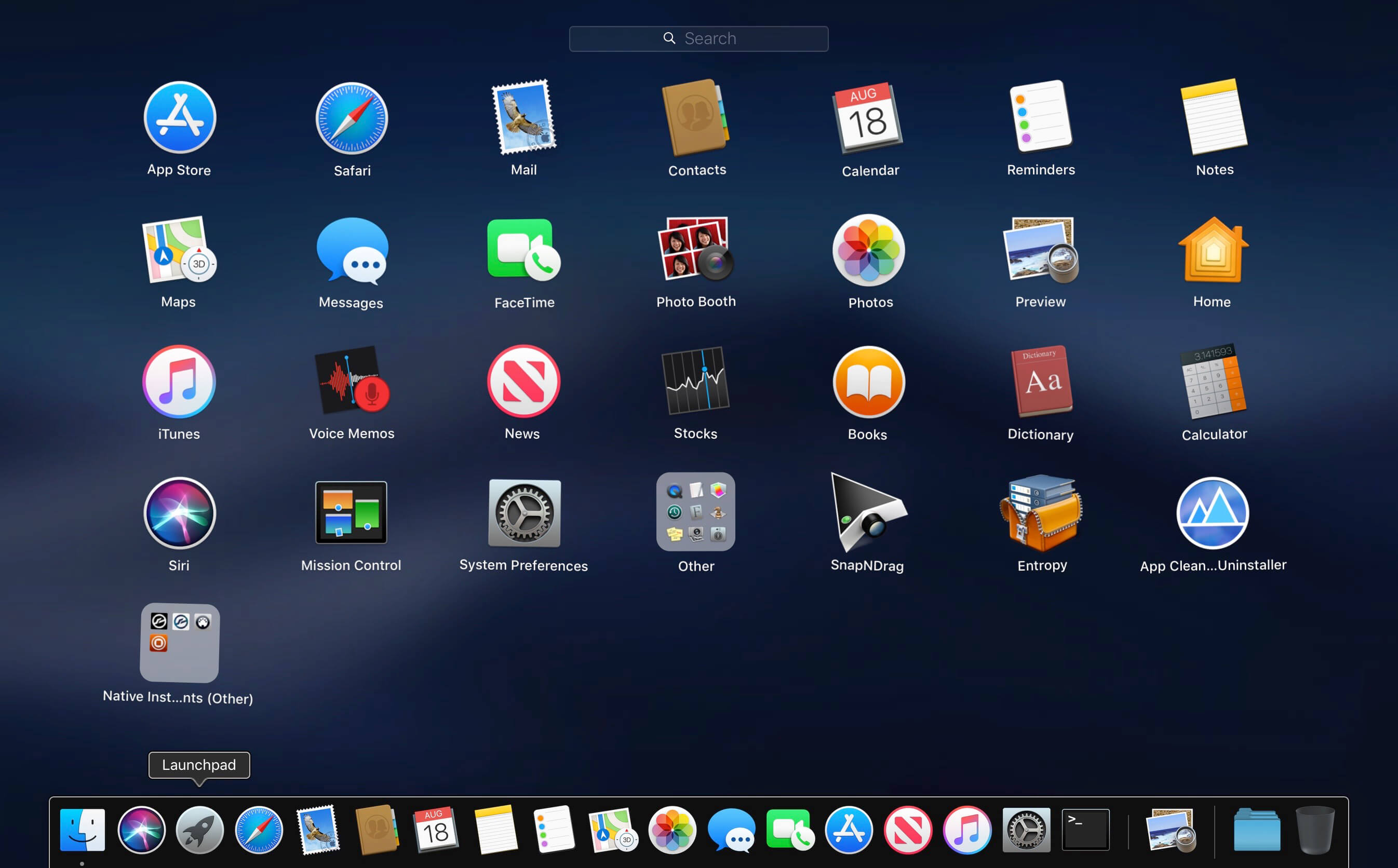Click the Launchpad Search field
Screen dimensions: 1398x868
[x=698, y=38]
